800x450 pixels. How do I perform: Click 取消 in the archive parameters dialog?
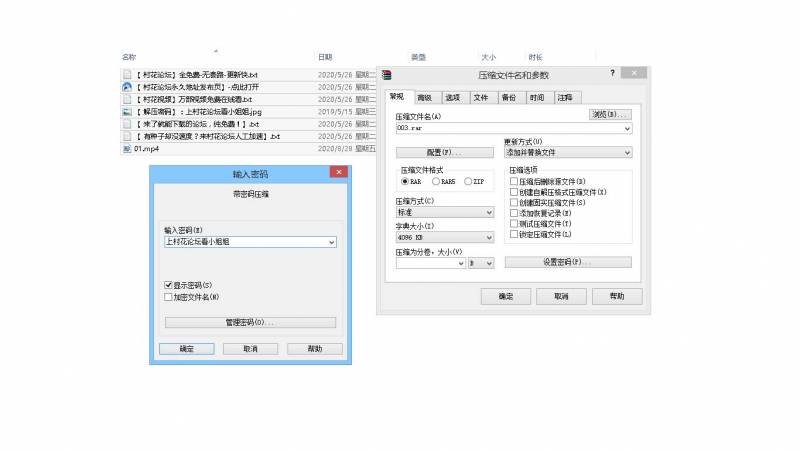561,296
